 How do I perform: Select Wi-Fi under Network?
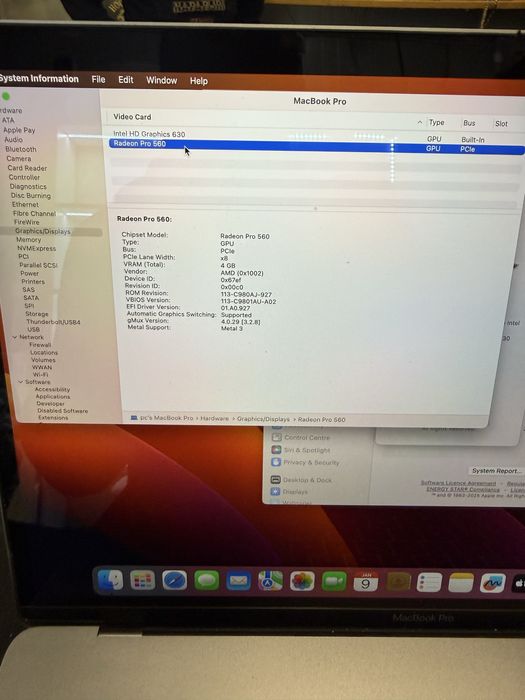pos(41,375)
